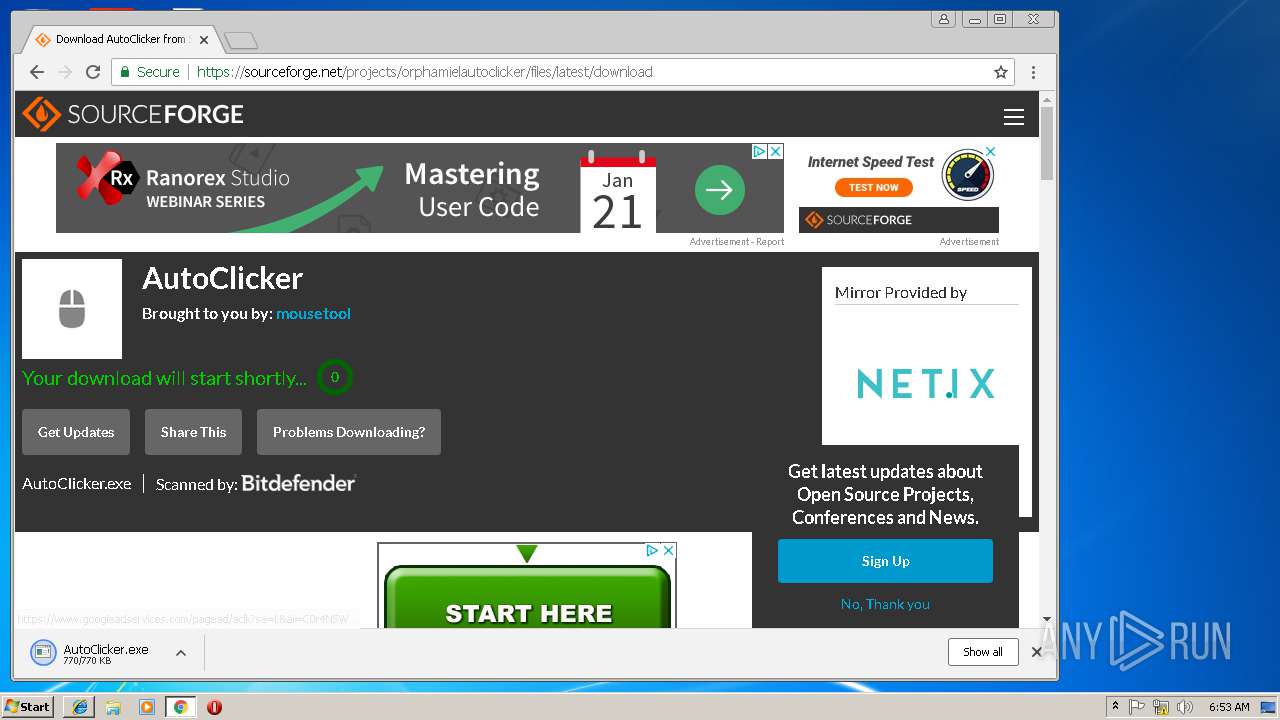
Task: Bookmark this page with star icon
Action: coord(1000,72)
